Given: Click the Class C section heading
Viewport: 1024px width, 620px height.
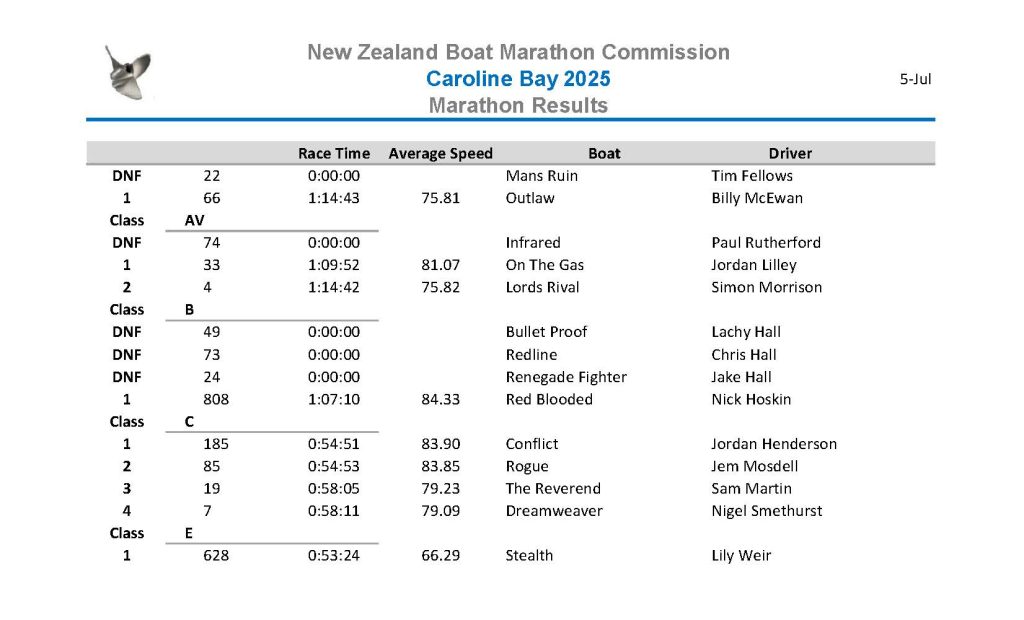Looking at the screenshot, I should (x=152, y=422).
